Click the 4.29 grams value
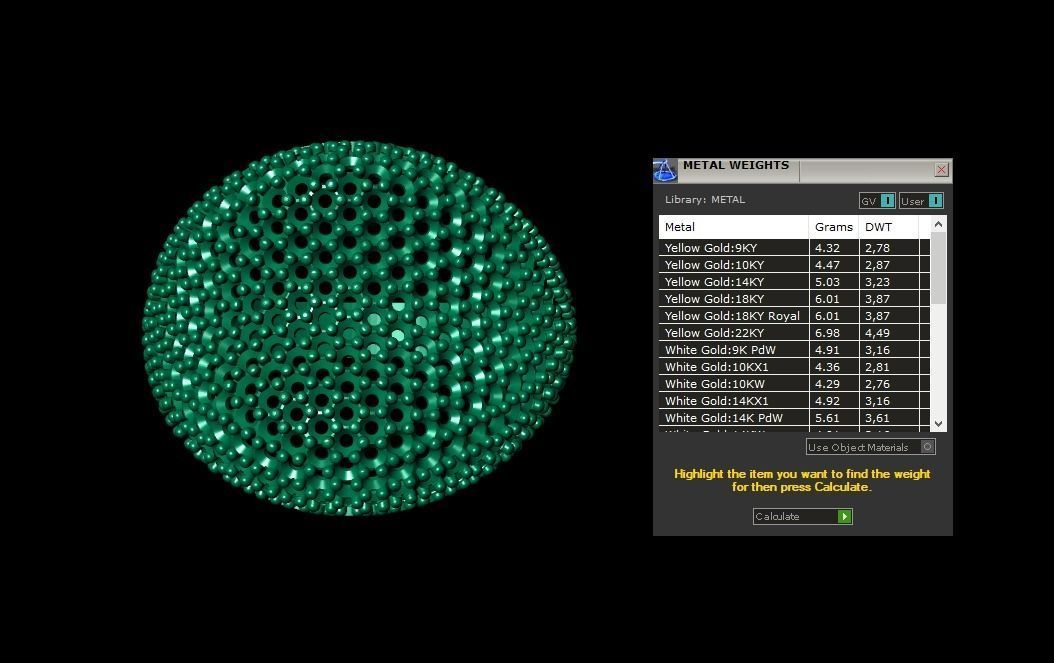Viewport: 1054px width, 663px height. click(x=827, y=384)
